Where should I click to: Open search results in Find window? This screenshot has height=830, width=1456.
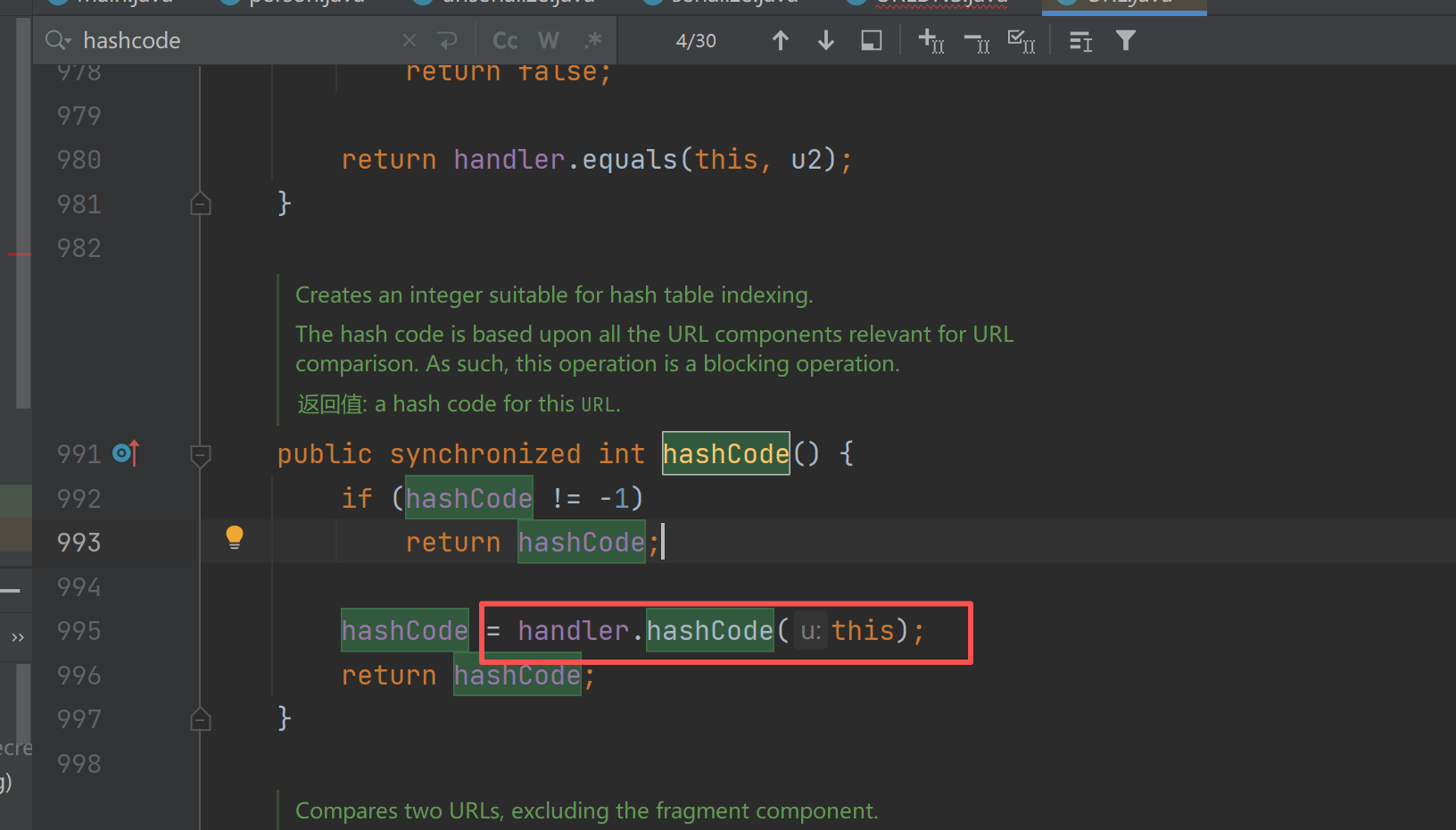pyautogui.click(x=872, y=40)
